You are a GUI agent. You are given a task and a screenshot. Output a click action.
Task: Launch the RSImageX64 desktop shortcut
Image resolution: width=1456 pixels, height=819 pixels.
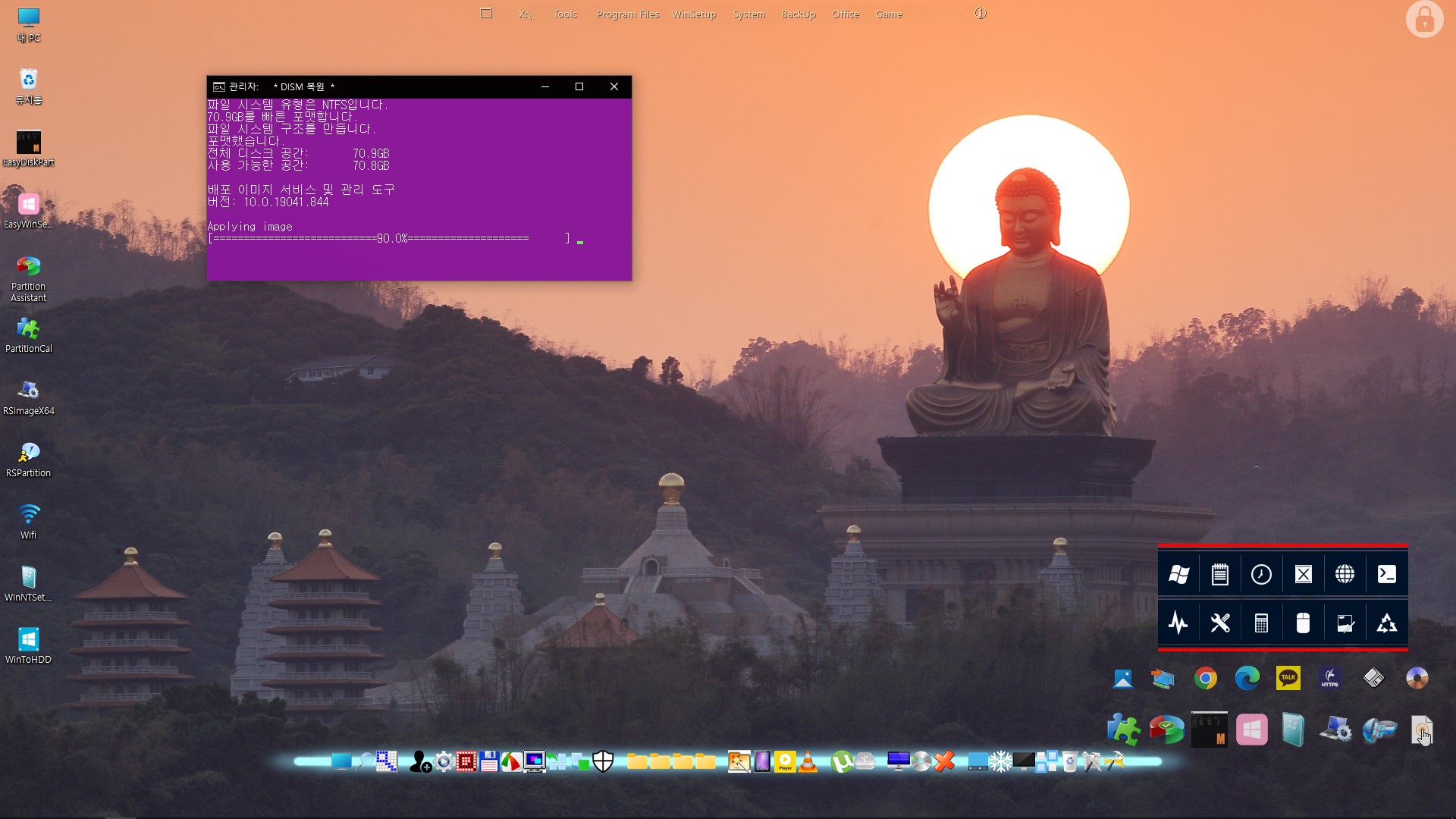(29, 398)
